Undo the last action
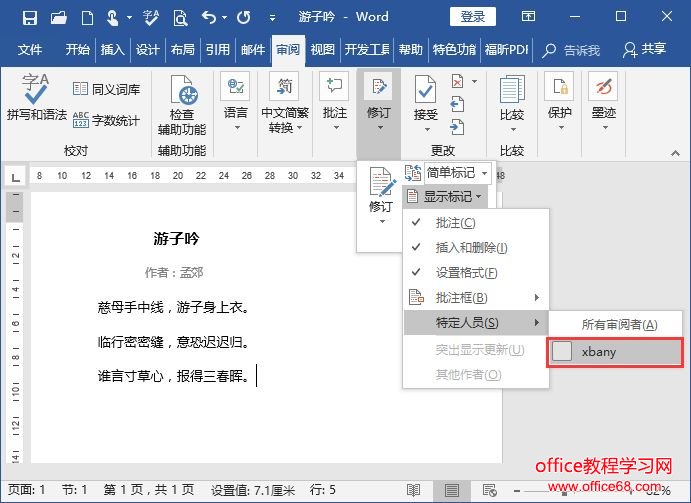This screenshot has height=503, width=691. (x=209, y=18)
